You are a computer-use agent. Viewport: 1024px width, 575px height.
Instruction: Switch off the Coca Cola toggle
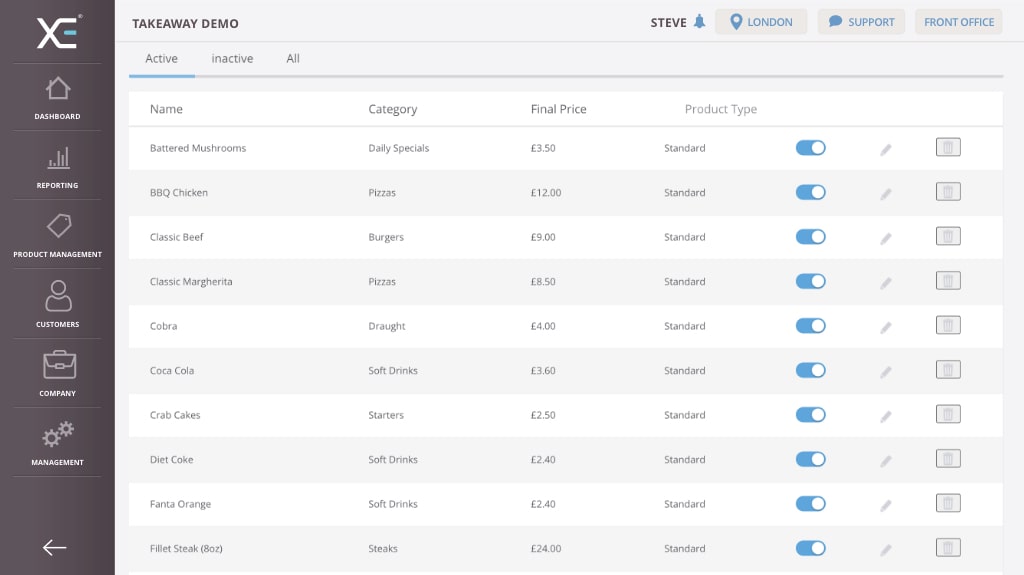[x=810, y=370]
